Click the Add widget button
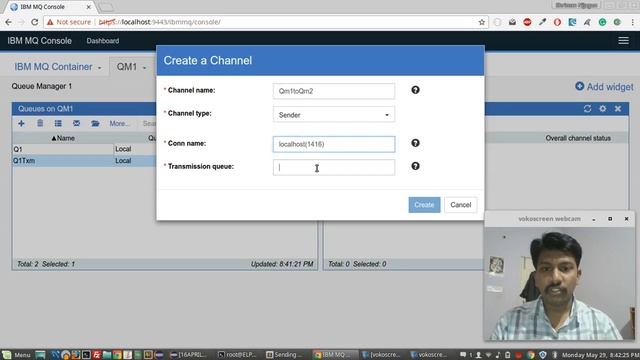640x360 pixels. [x=604, y=87]
